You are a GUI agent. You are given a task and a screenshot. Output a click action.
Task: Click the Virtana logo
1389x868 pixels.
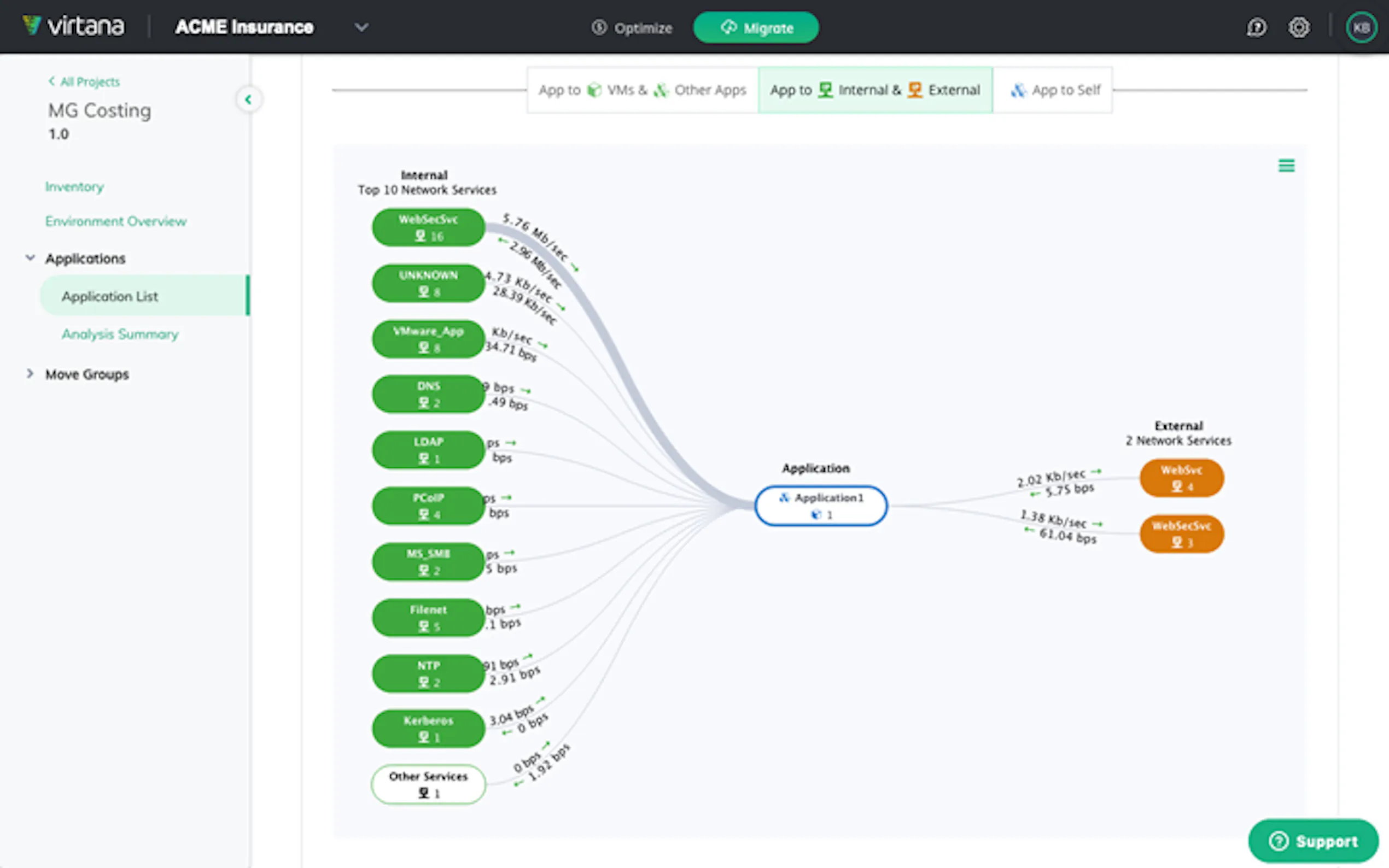(x=73, y=26)
